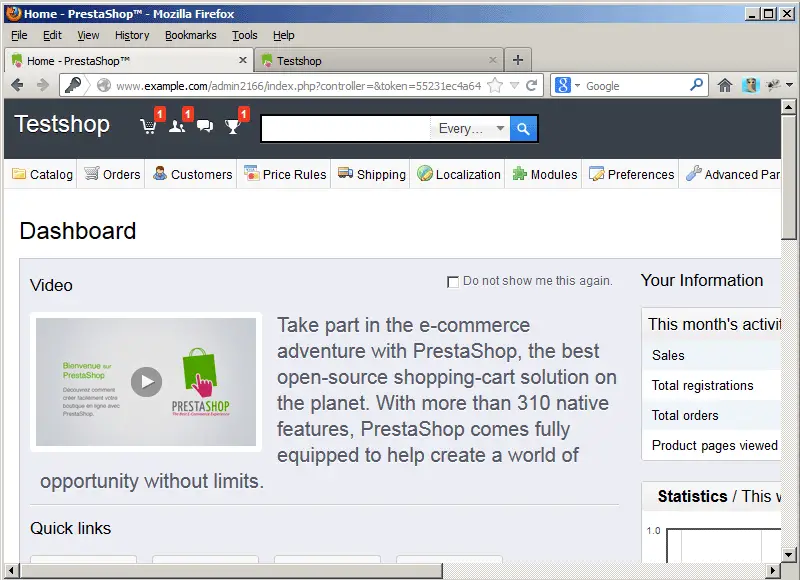Click the Testshop shop name link
Viewport: 800px width, 580px height.
[62, 124]
